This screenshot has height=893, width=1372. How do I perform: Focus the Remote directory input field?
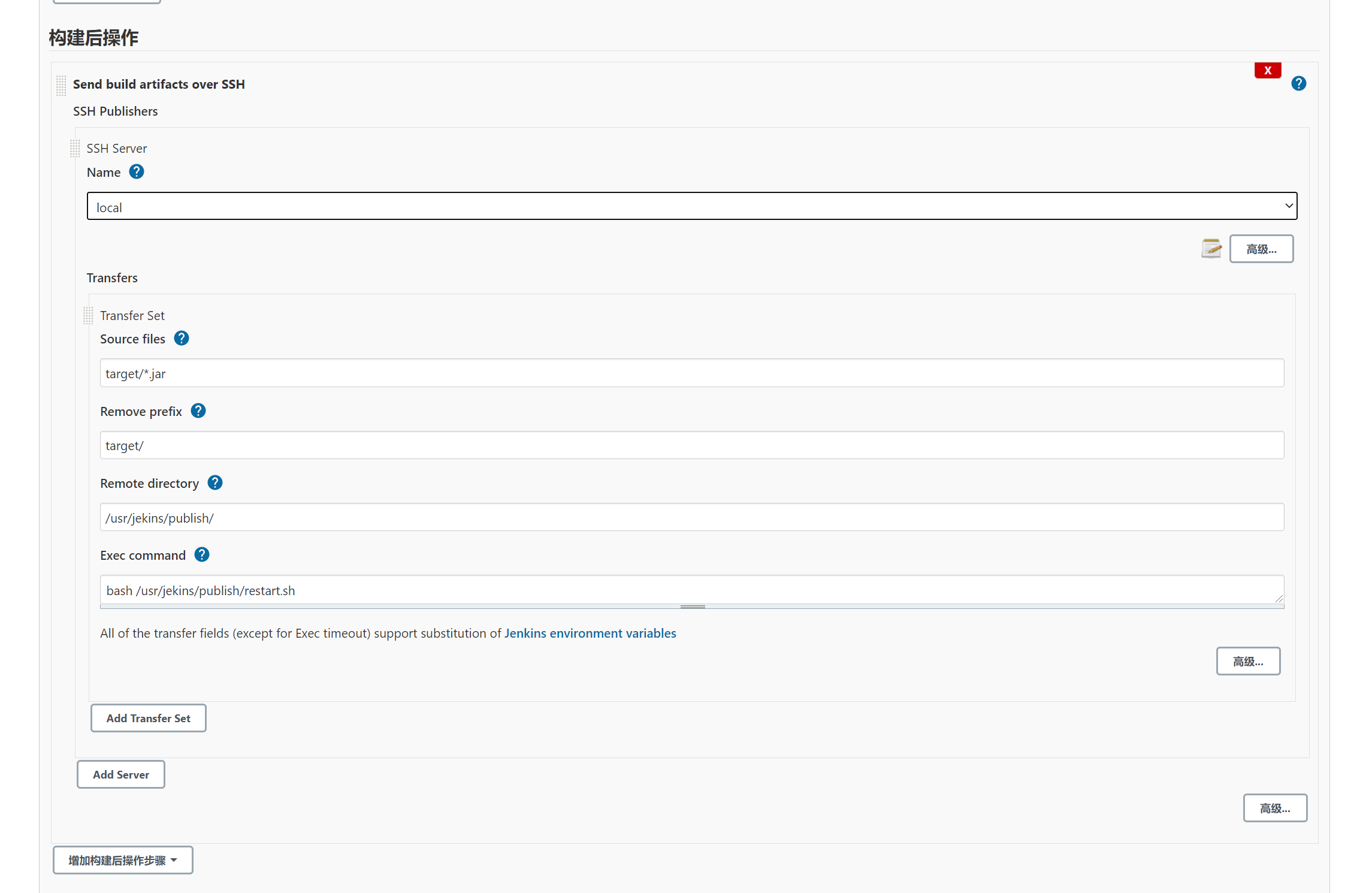pos(692,517)
